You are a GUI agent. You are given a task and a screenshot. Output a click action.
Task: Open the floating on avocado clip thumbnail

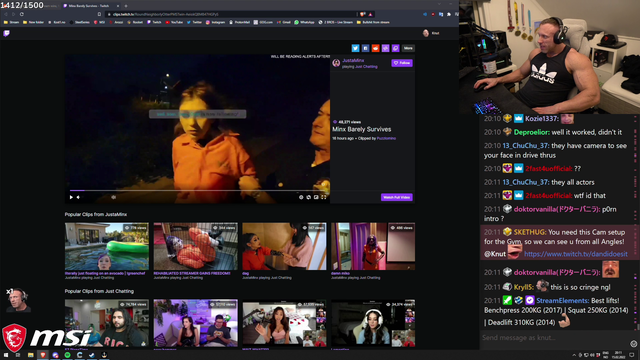[x=107, y=246]
